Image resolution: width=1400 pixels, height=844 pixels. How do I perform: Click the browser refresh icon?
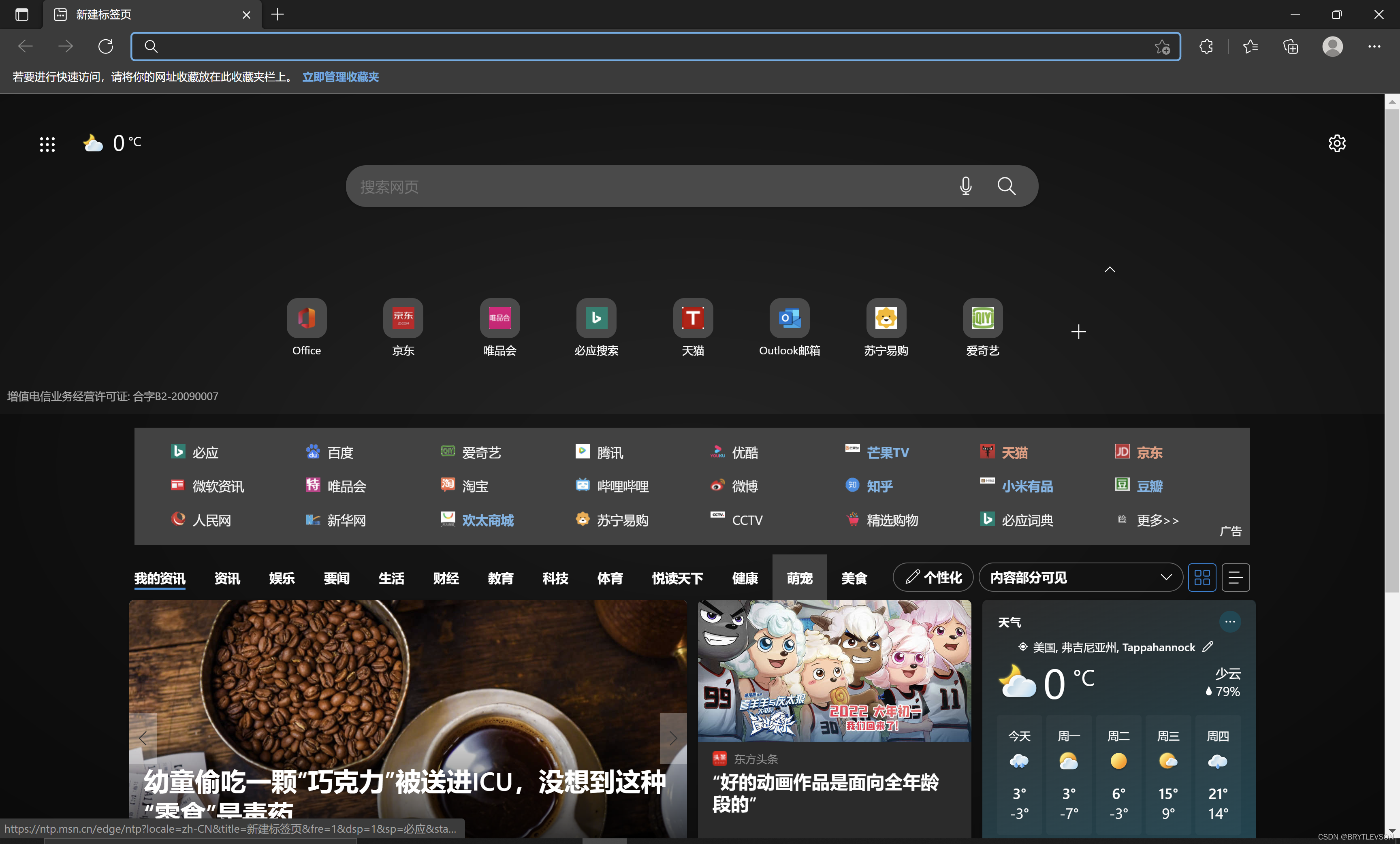point(106,47)
